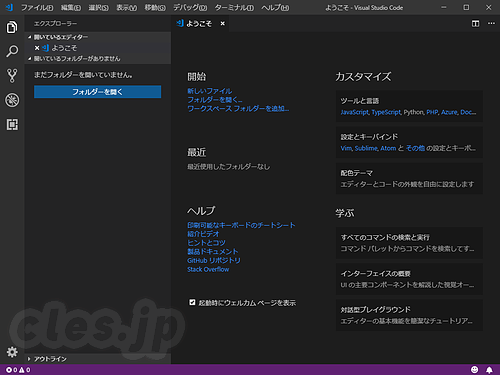Close the ようこそ tab
Image resolution: width=500 pixels, height=375 pixels.
point(223,24)
